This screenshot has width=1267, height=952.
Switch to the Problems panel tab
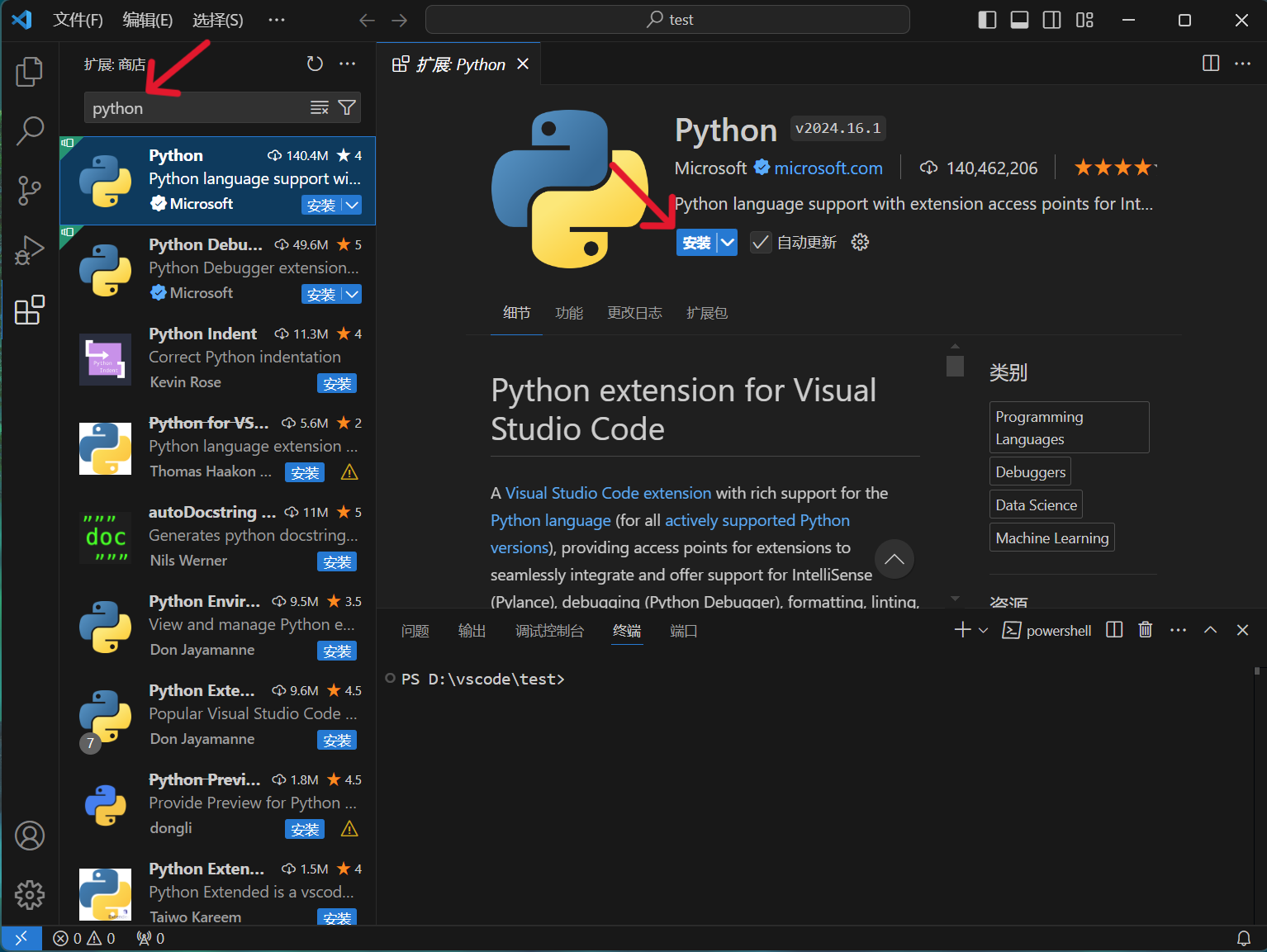415,631
